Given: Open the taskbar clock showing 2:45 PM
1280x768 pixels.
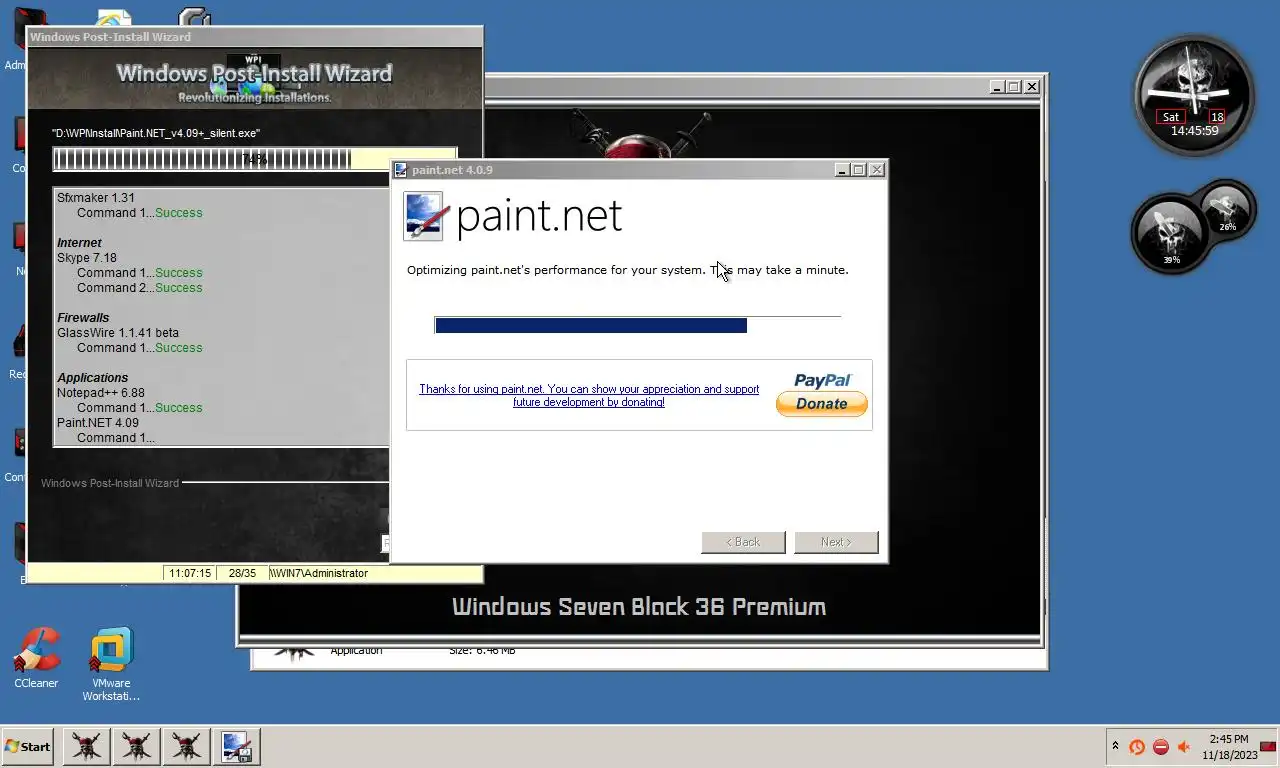Looking at the screenshot, I should (1229, 747).
